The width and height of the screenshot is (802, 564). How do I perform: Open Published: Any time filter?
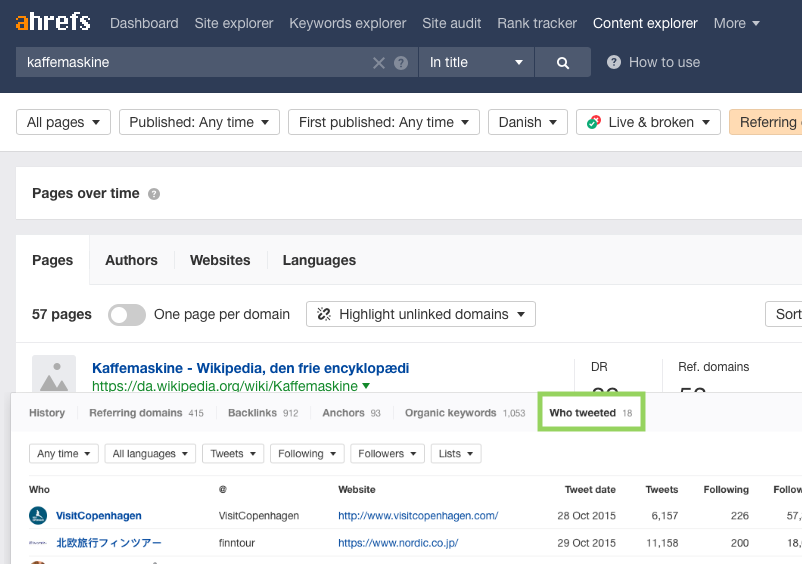(x=199, y=122)
